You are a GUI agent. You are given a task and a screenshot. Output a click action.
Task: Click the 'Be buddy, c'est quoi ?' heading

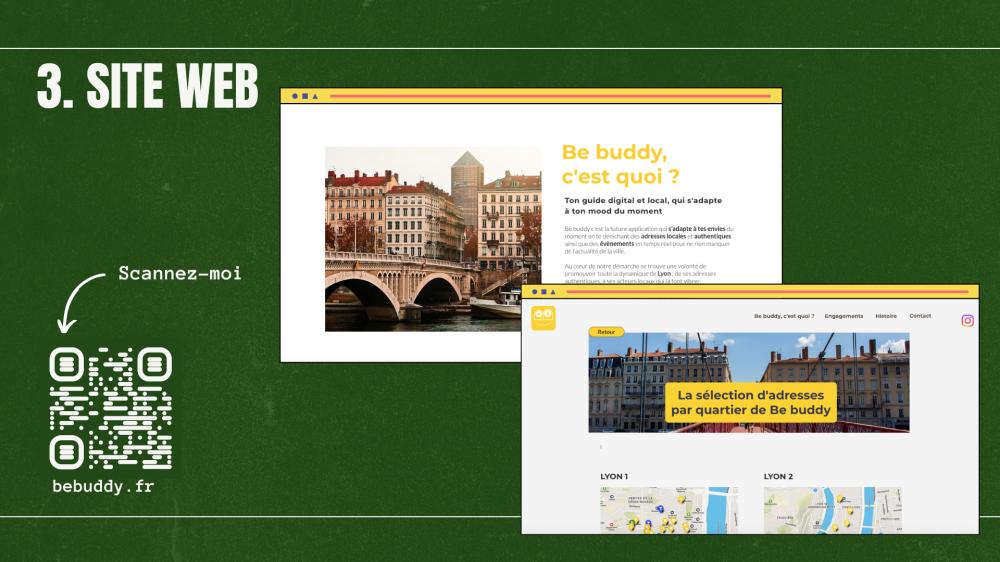[x=621, y=164]
